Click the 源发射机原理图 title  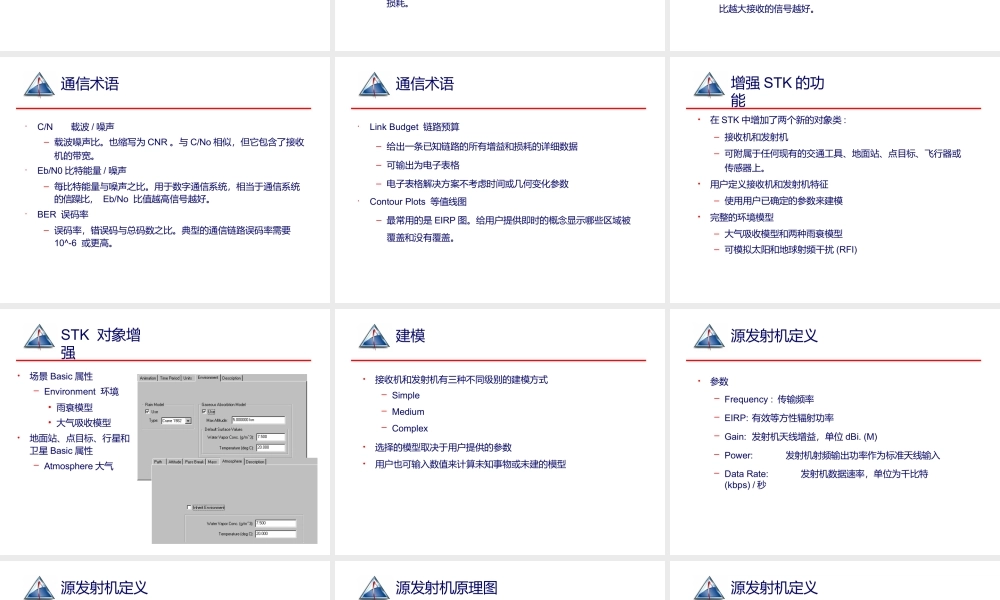(x=446, y=587)
